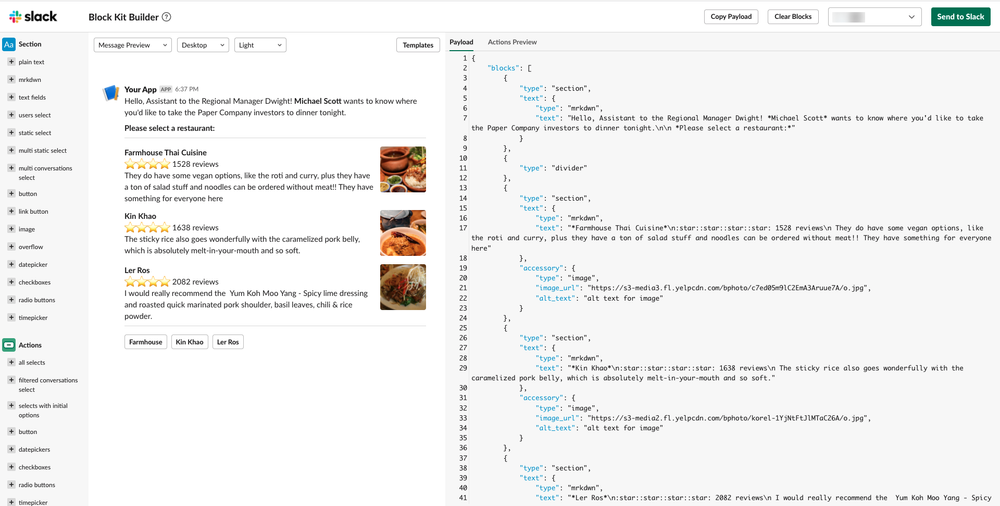
Task: Click "1528 reviews" text
Action: (195, 164)
